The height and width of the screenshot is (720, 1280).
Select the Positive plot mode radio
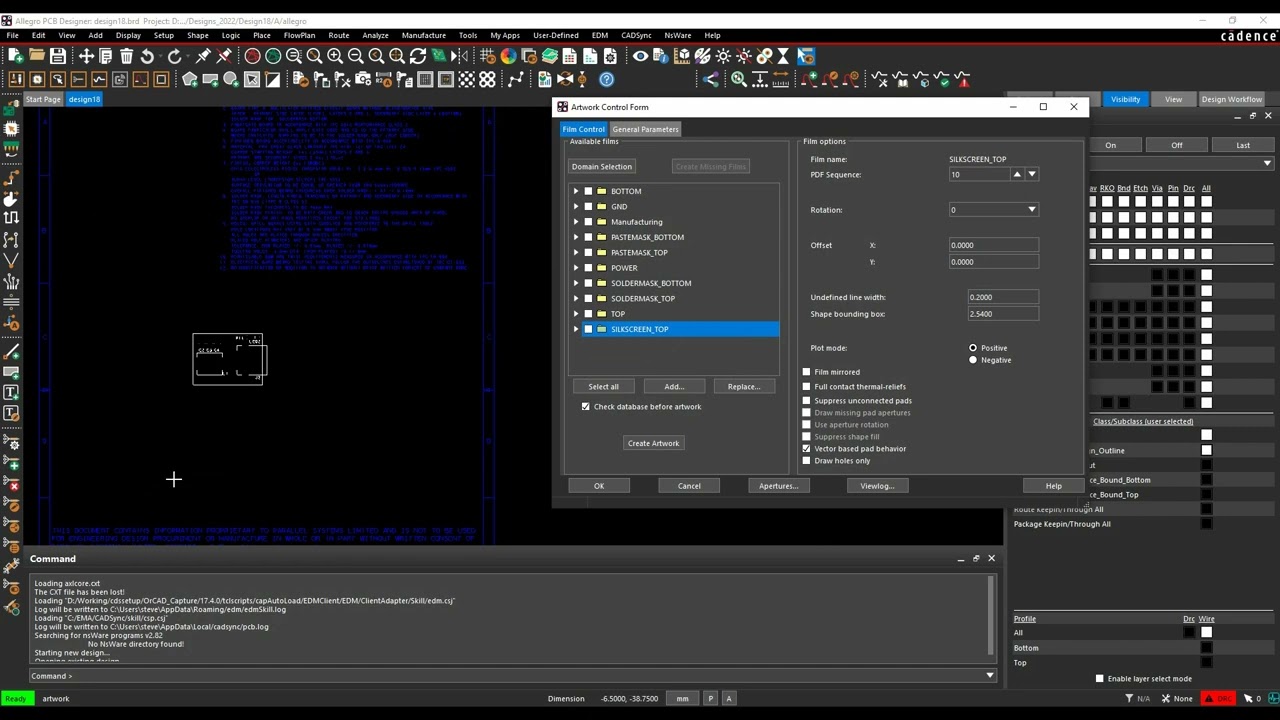tap(973, 348)
